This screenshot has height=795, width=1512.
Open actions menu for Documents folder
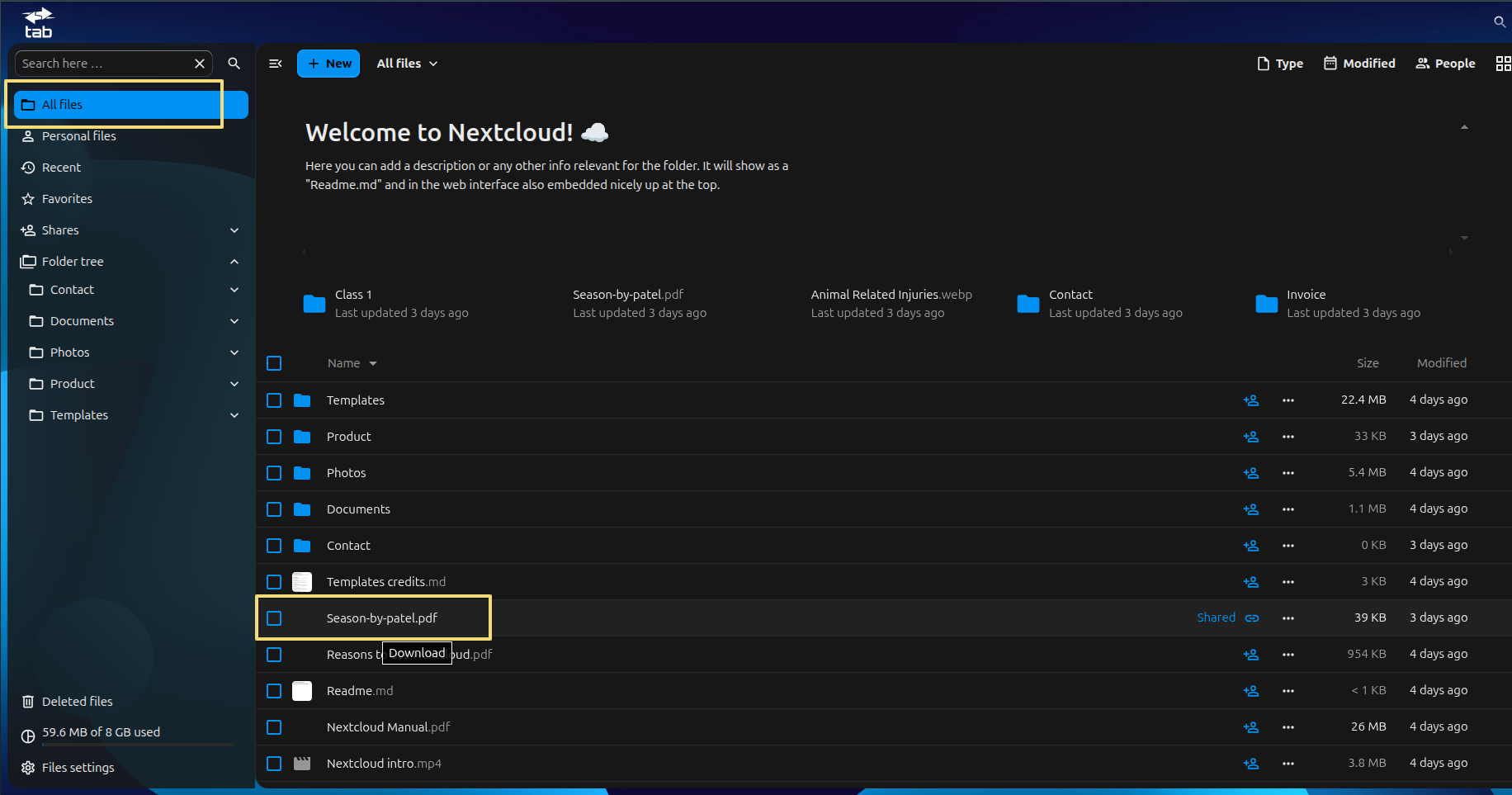tap(1288, 509)
